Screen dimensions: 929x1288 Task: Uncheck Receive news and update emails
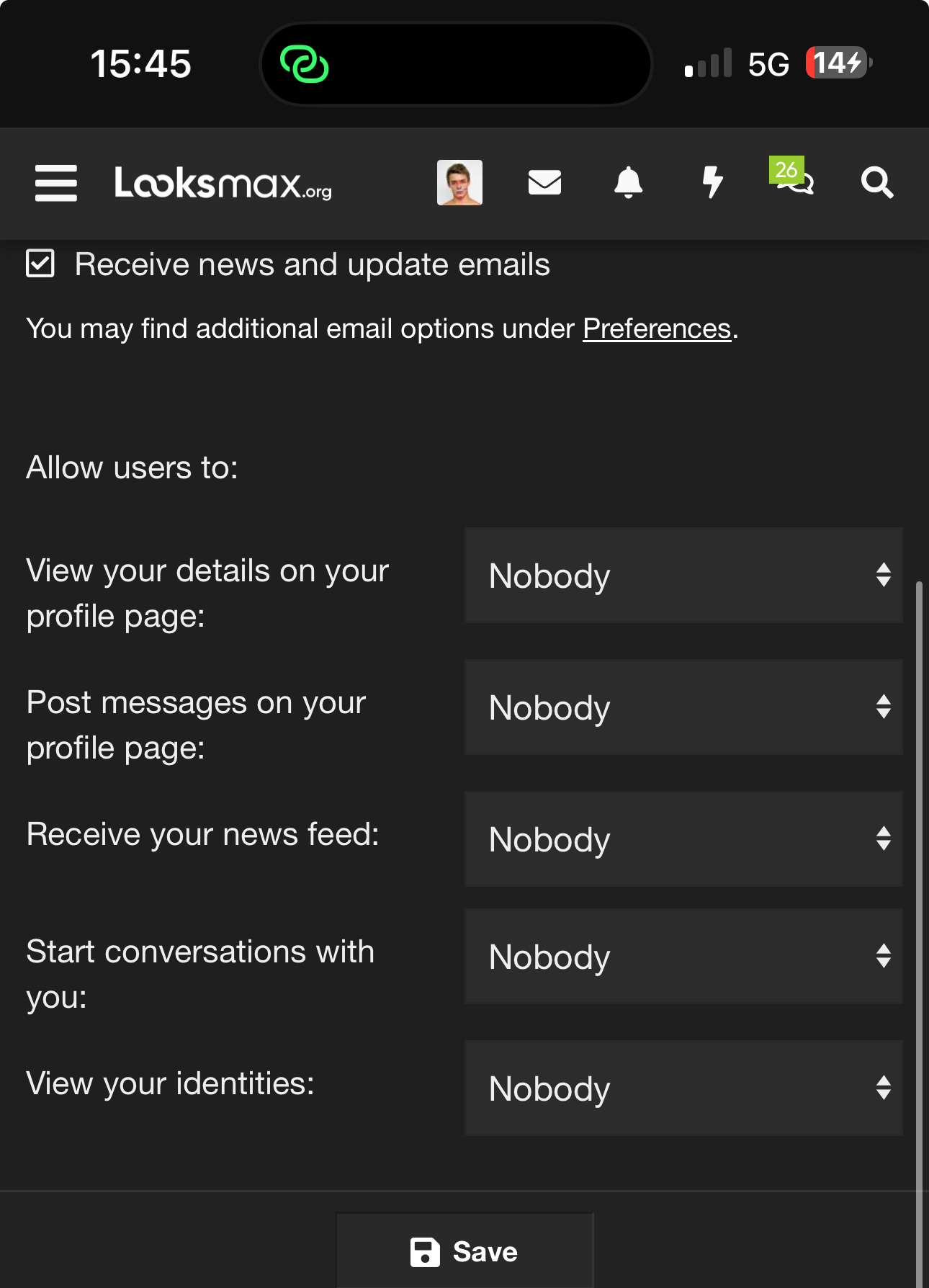click(x=40, y=264)
